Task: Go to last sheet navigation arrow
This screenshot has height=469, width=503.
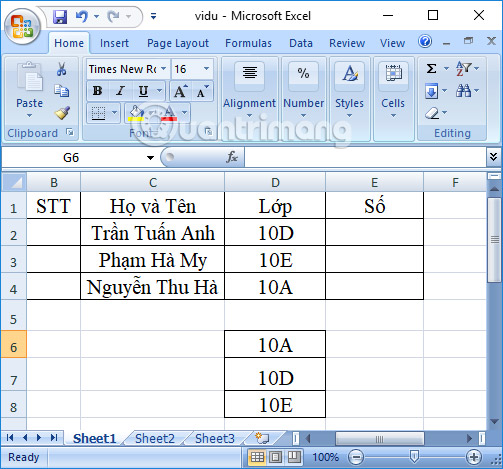Action: (54, 438)
